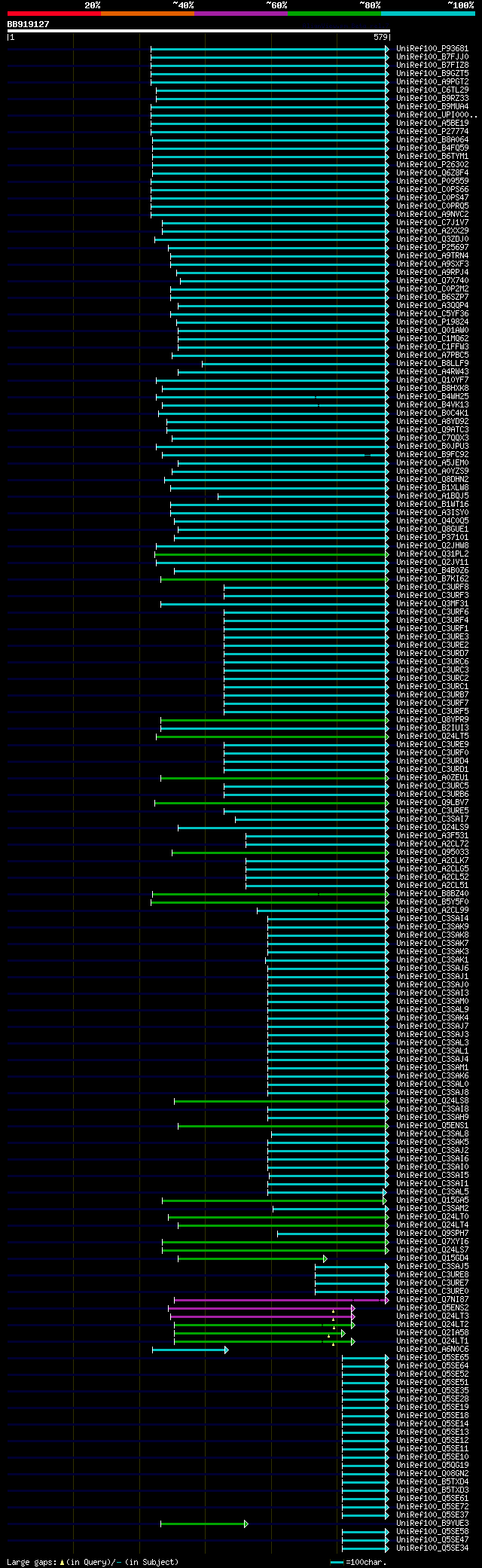Open hit UniRef100_P93681
Image resolution: width=482 pixels, height=1568 pixels.
point(432,49)
